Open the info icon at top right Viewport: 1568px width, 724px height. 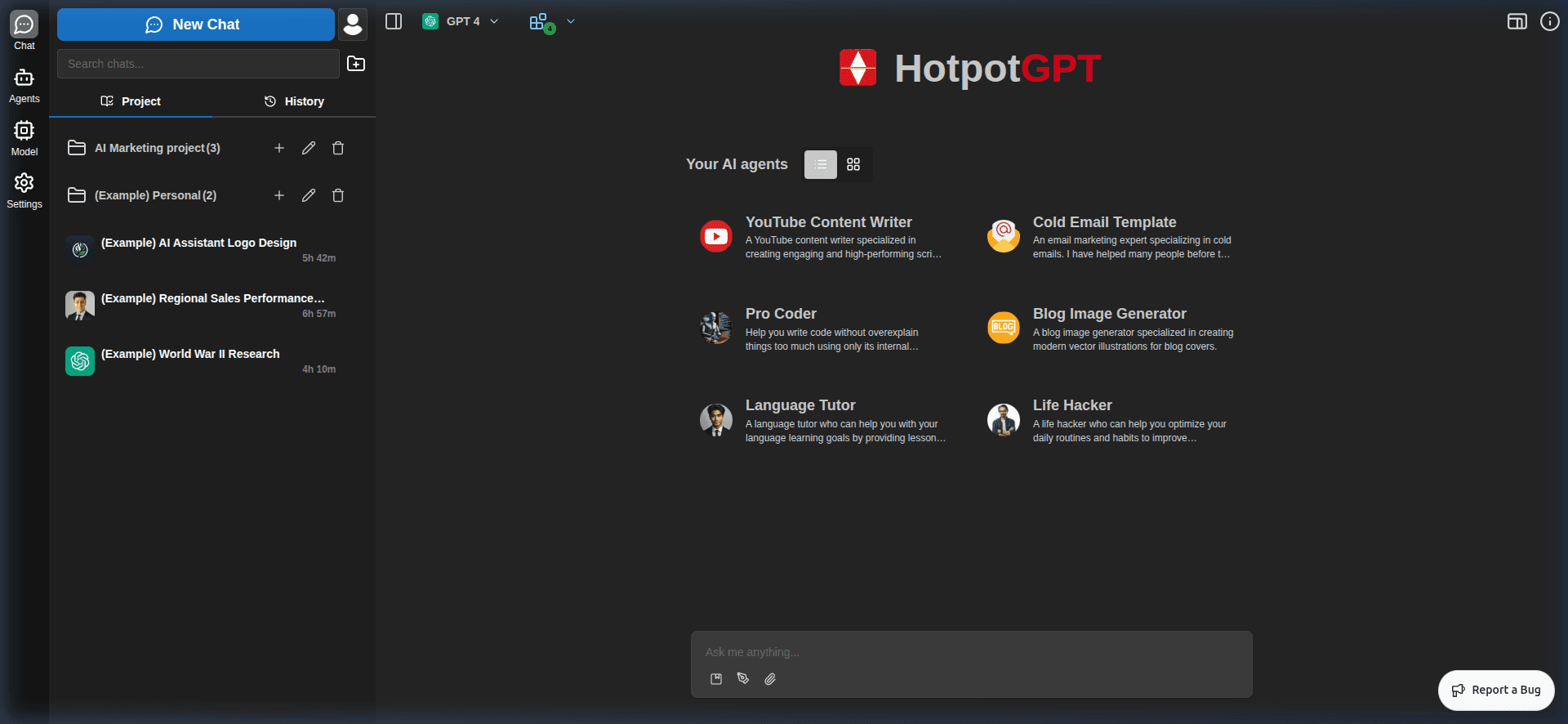(x=1550, y=21)
